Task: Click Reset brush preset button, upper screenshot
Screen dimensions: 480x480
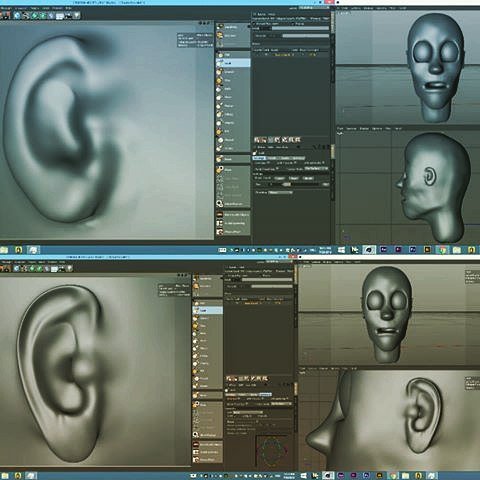Action: coord(308,178)
